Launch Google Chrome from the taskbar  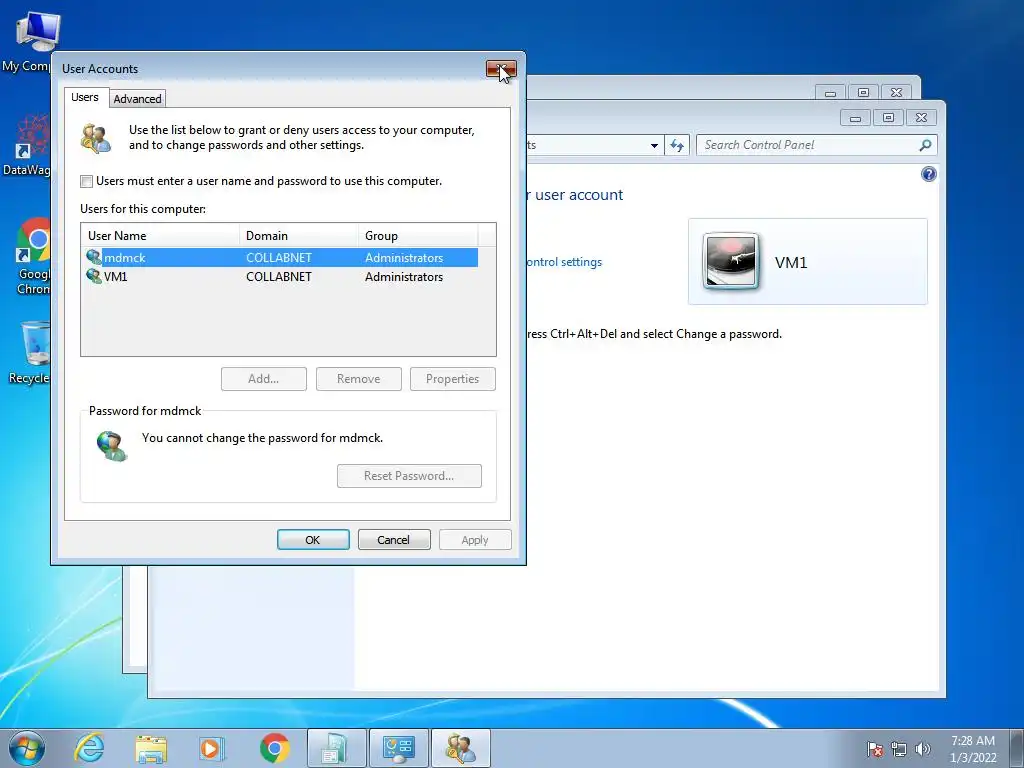[x=274, y=748]
